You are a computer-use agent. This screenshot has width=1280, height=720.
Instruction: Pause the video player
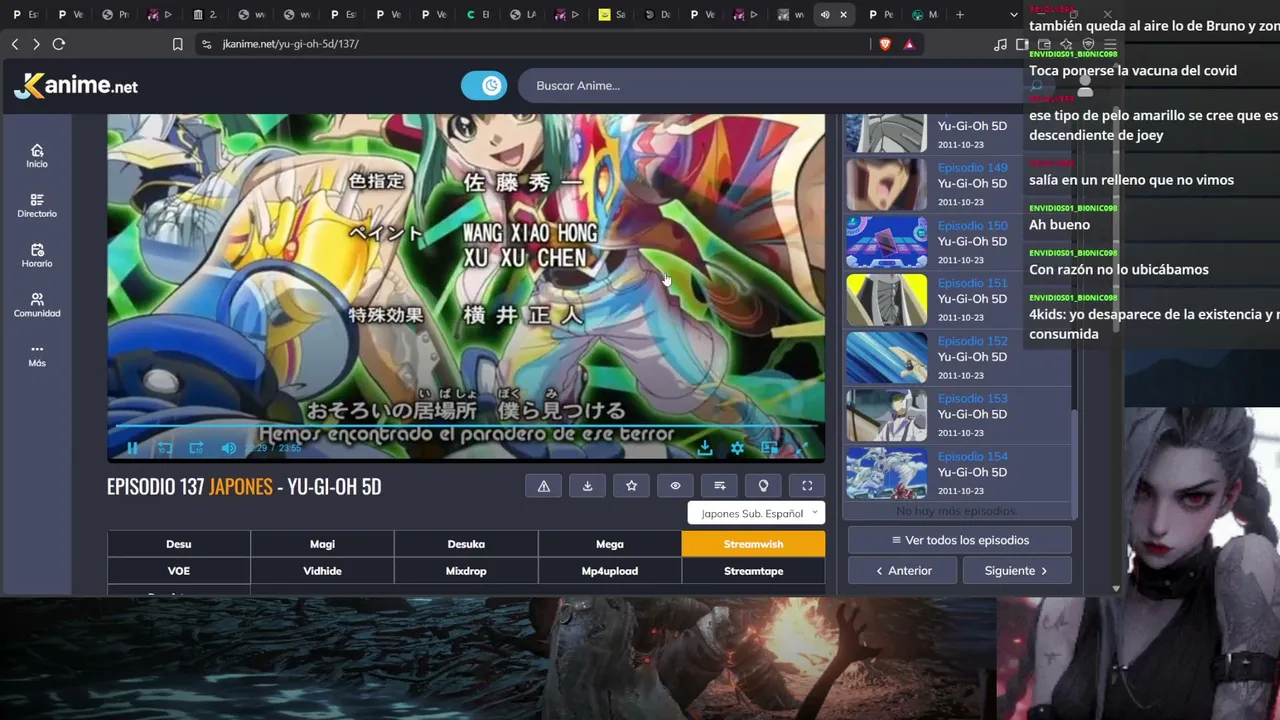(132, 448)
